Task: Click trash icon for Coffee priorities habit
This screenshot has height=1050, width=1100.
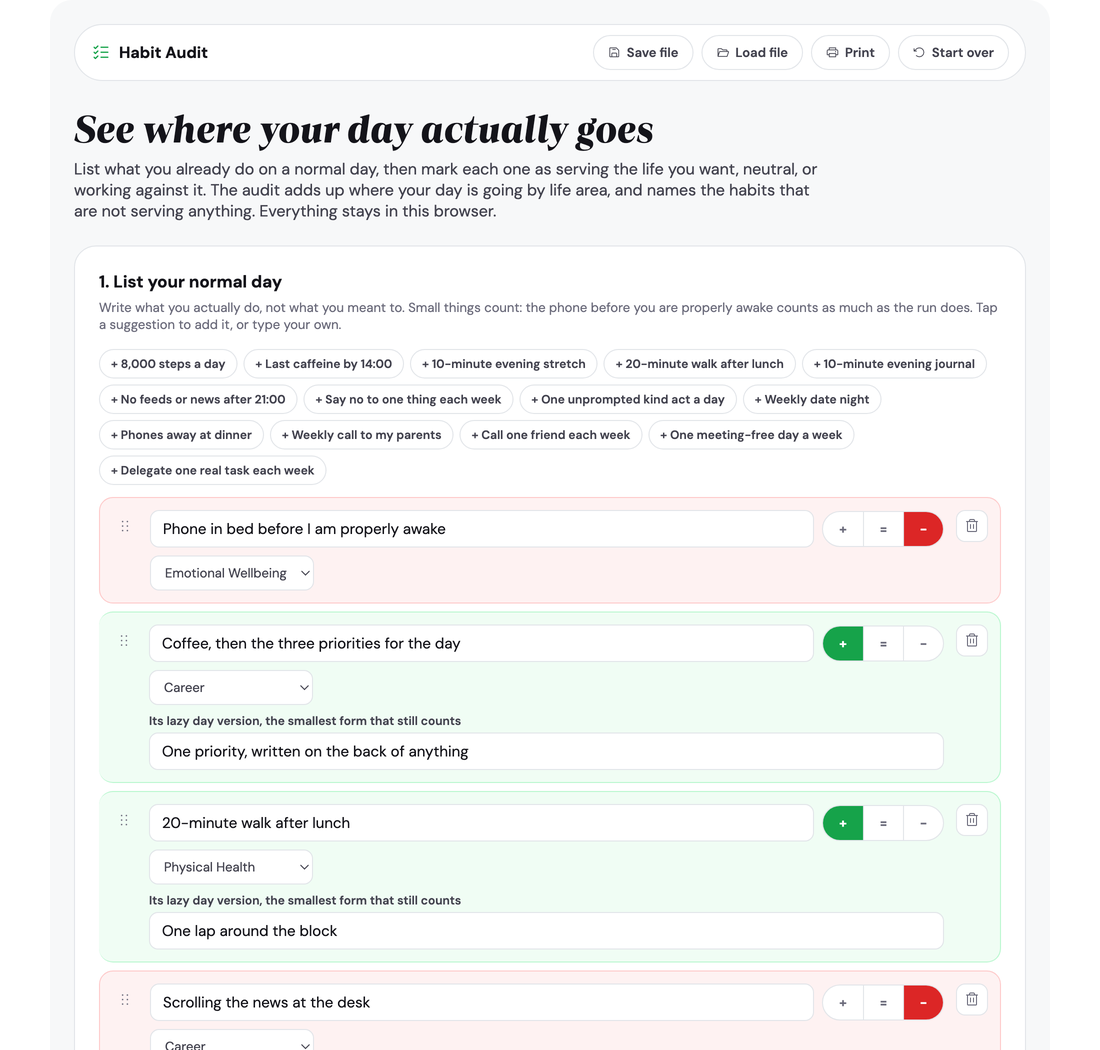Action: (x=972, y=640)
